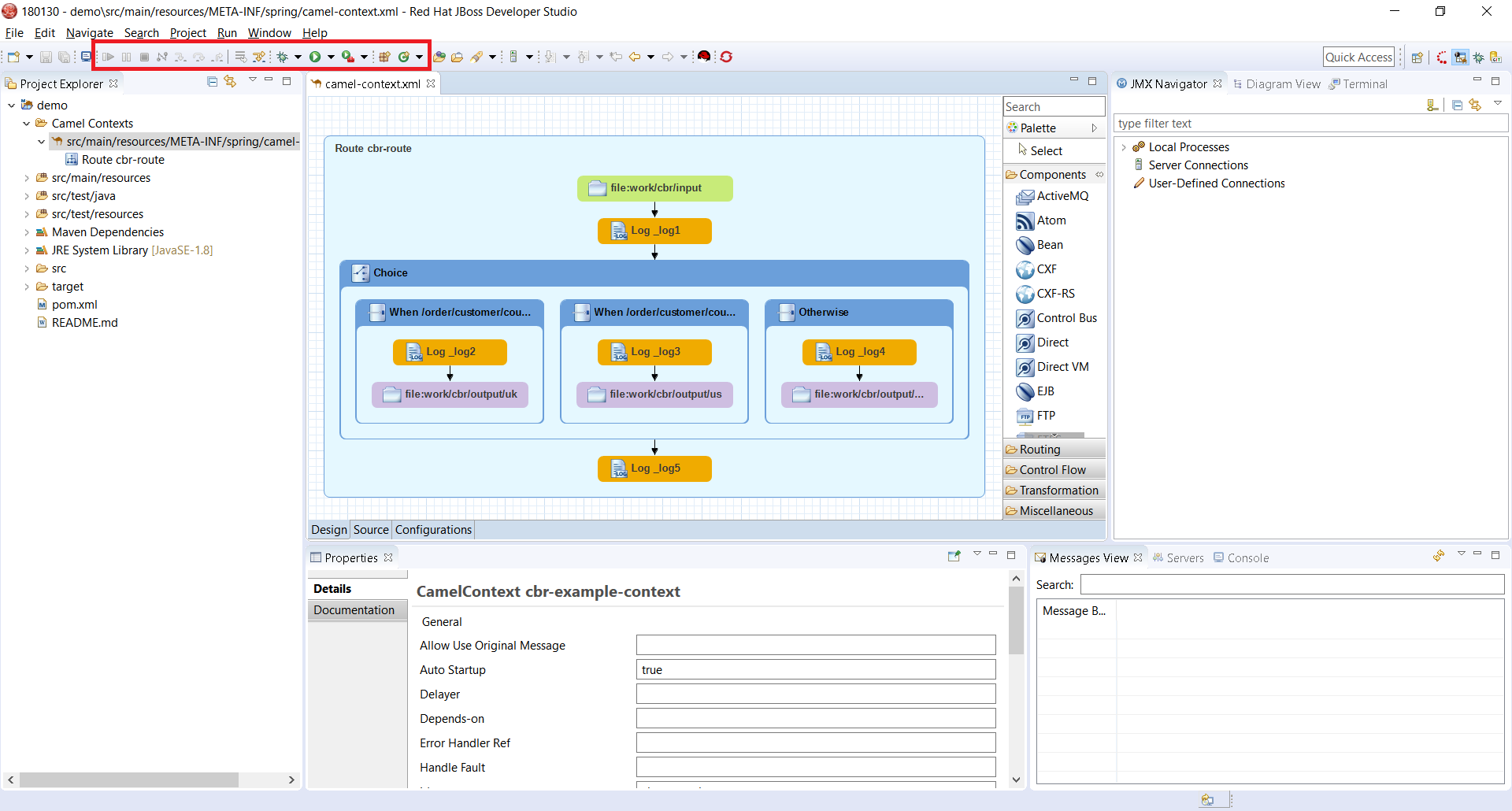Viewport: 1512px width, 811px height.
Task: Switch to the Source tab
Action: click(371, 530)
